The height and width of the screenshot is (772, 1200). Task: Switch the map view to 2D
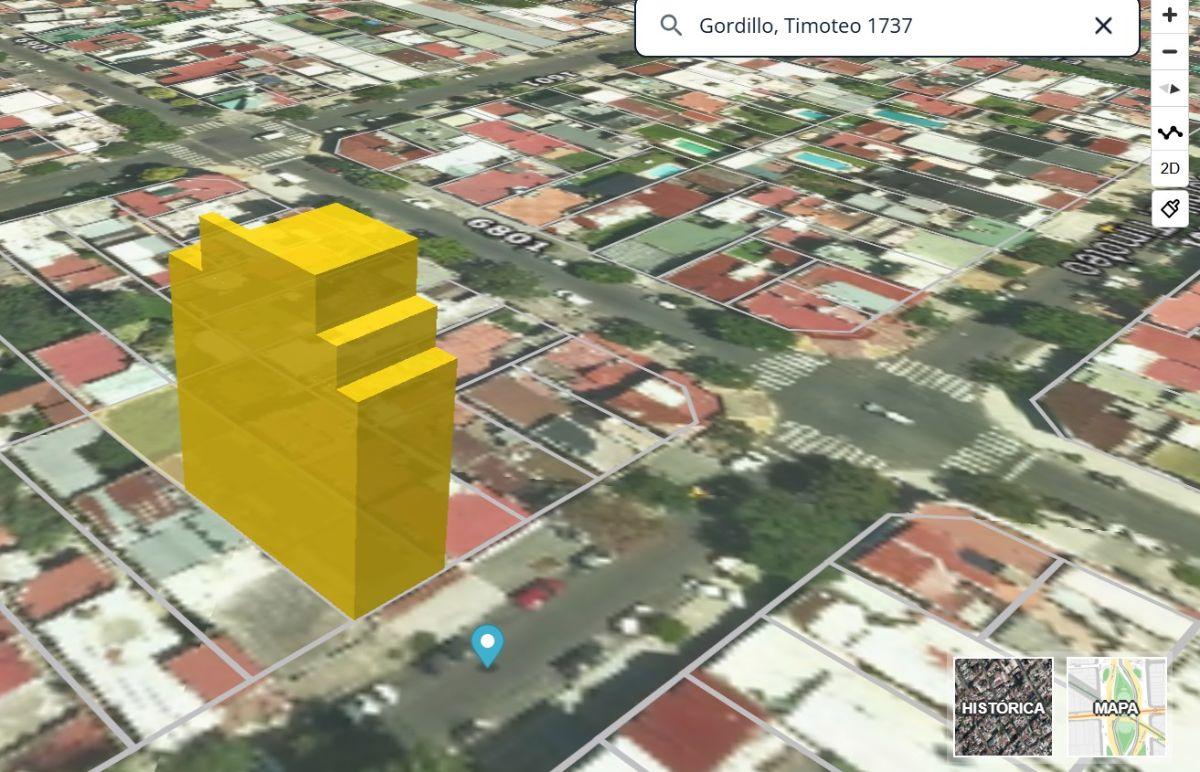1170,168
